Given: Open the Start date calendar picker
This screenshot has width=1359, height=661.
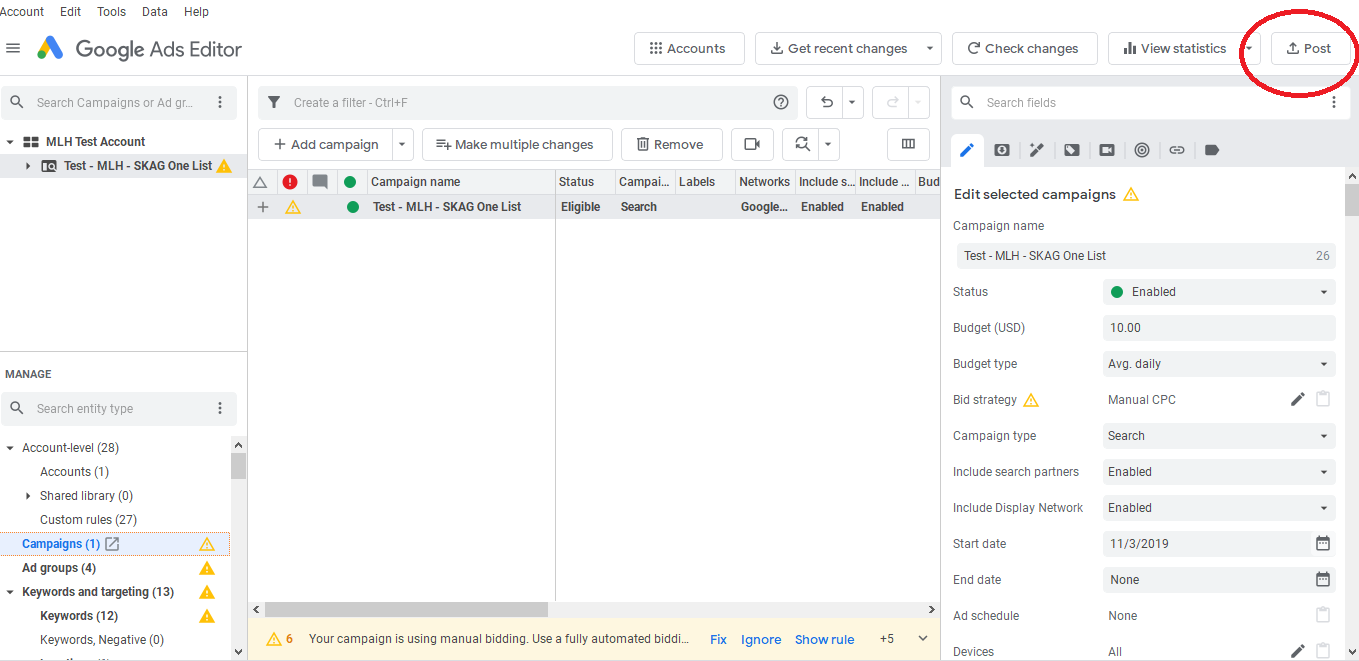Looking at the screenshot, I should [x=1323, y=543].
